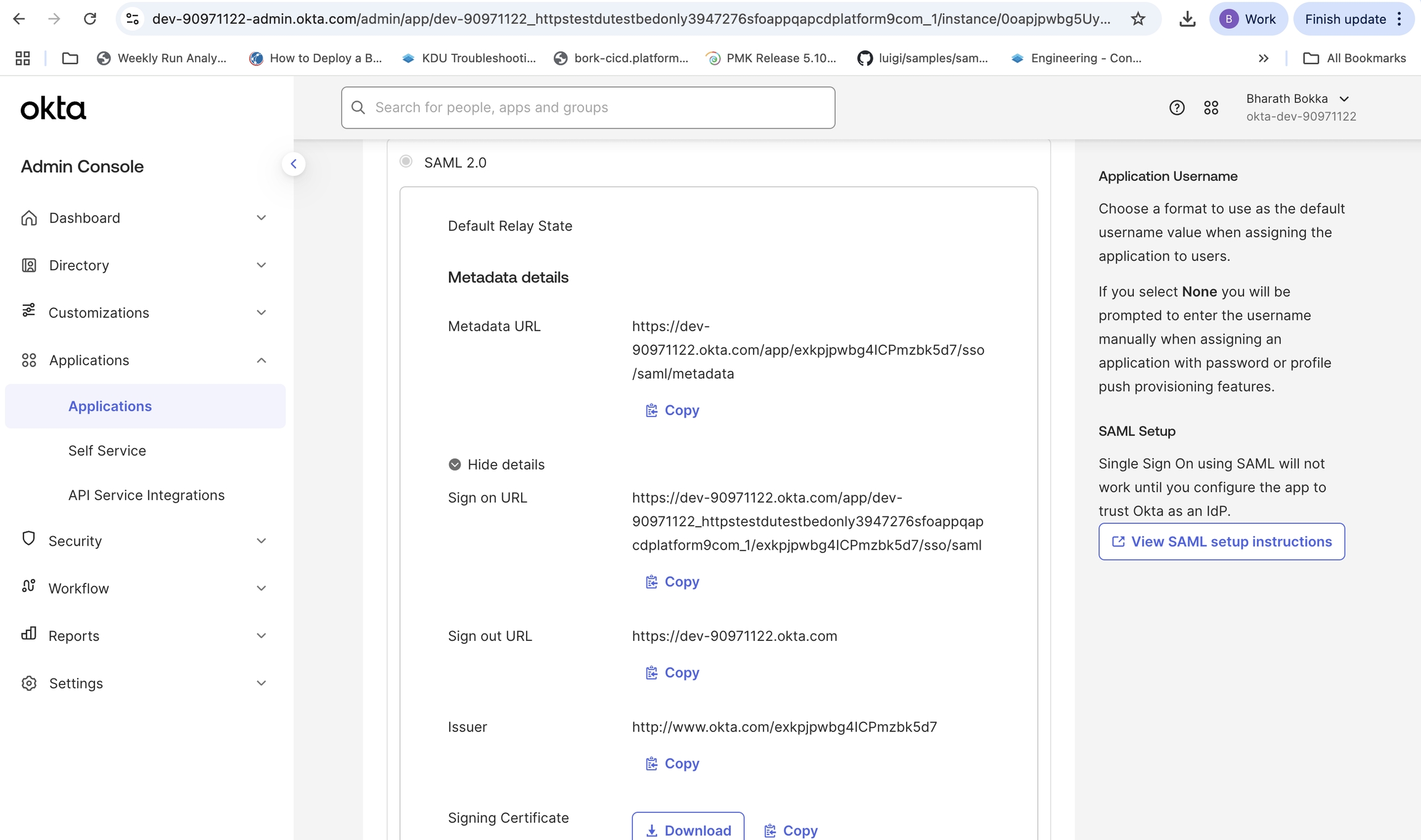Copy the Metadata URL

(672, 410)
